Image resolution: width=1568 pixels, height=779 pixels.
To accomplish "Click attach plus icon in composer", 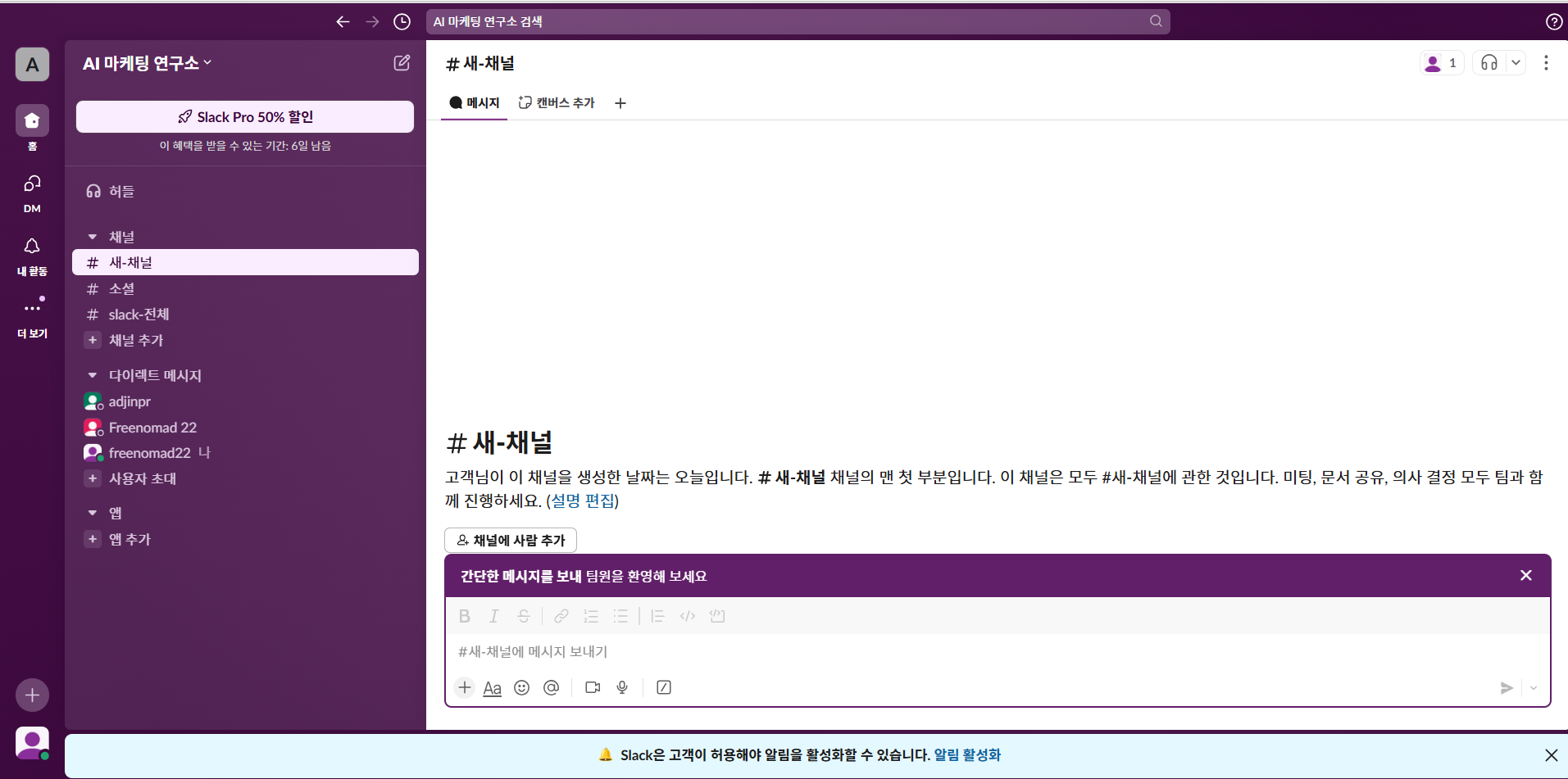I will [465, 687].
